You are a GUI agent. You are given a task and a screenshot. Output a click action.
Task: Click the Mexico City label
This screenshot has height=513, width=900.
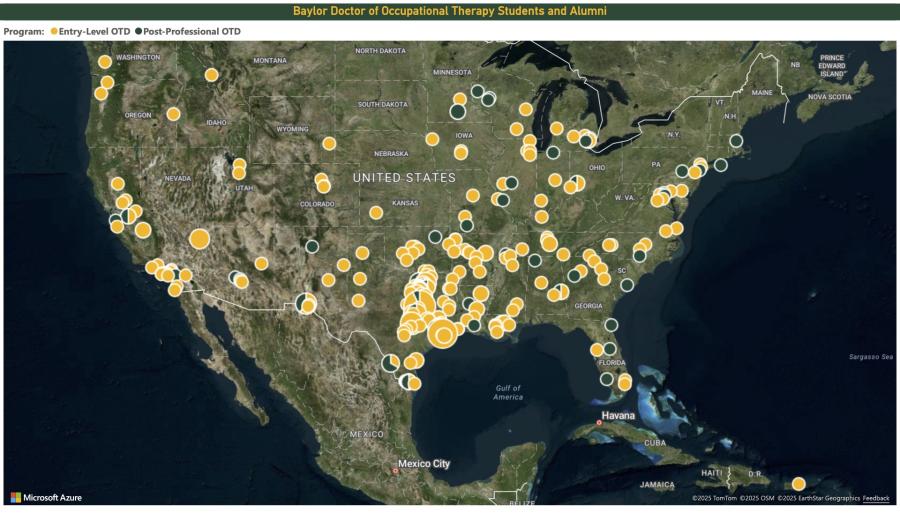[424, 464]
